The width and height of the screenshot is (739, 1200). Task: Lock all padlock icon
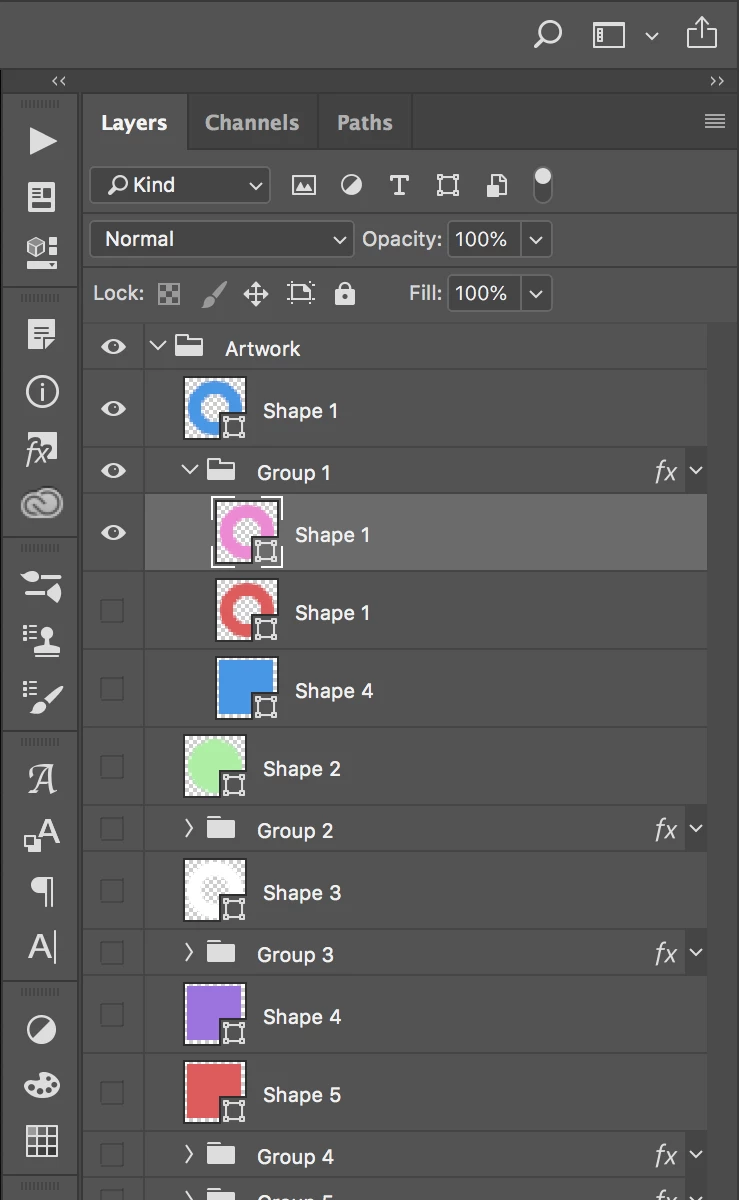[x=345, y=293]
